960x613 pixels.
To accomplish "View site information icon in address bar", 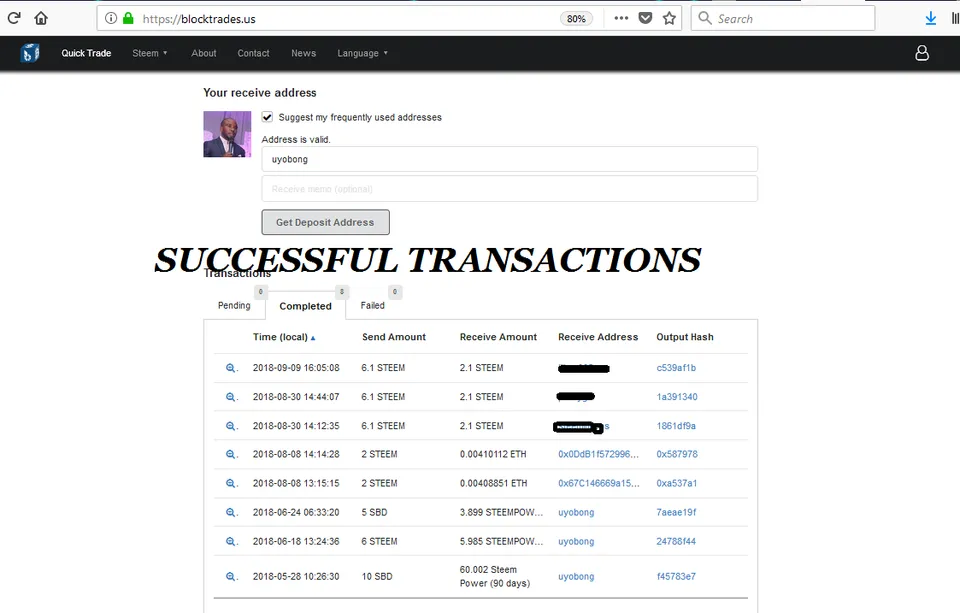I will click(111, 18).
